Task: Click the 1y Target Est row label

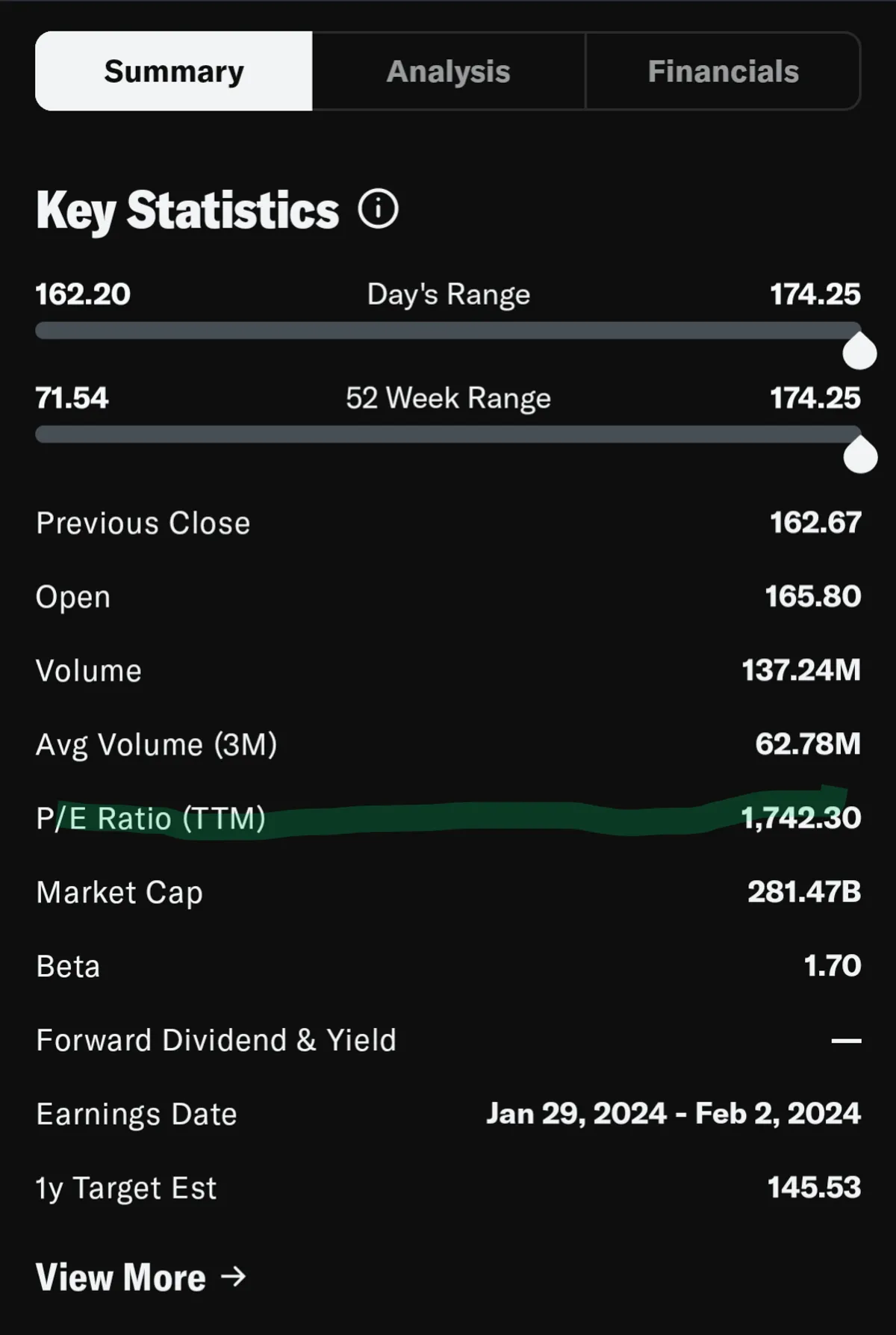Action: pos(126,1188)
